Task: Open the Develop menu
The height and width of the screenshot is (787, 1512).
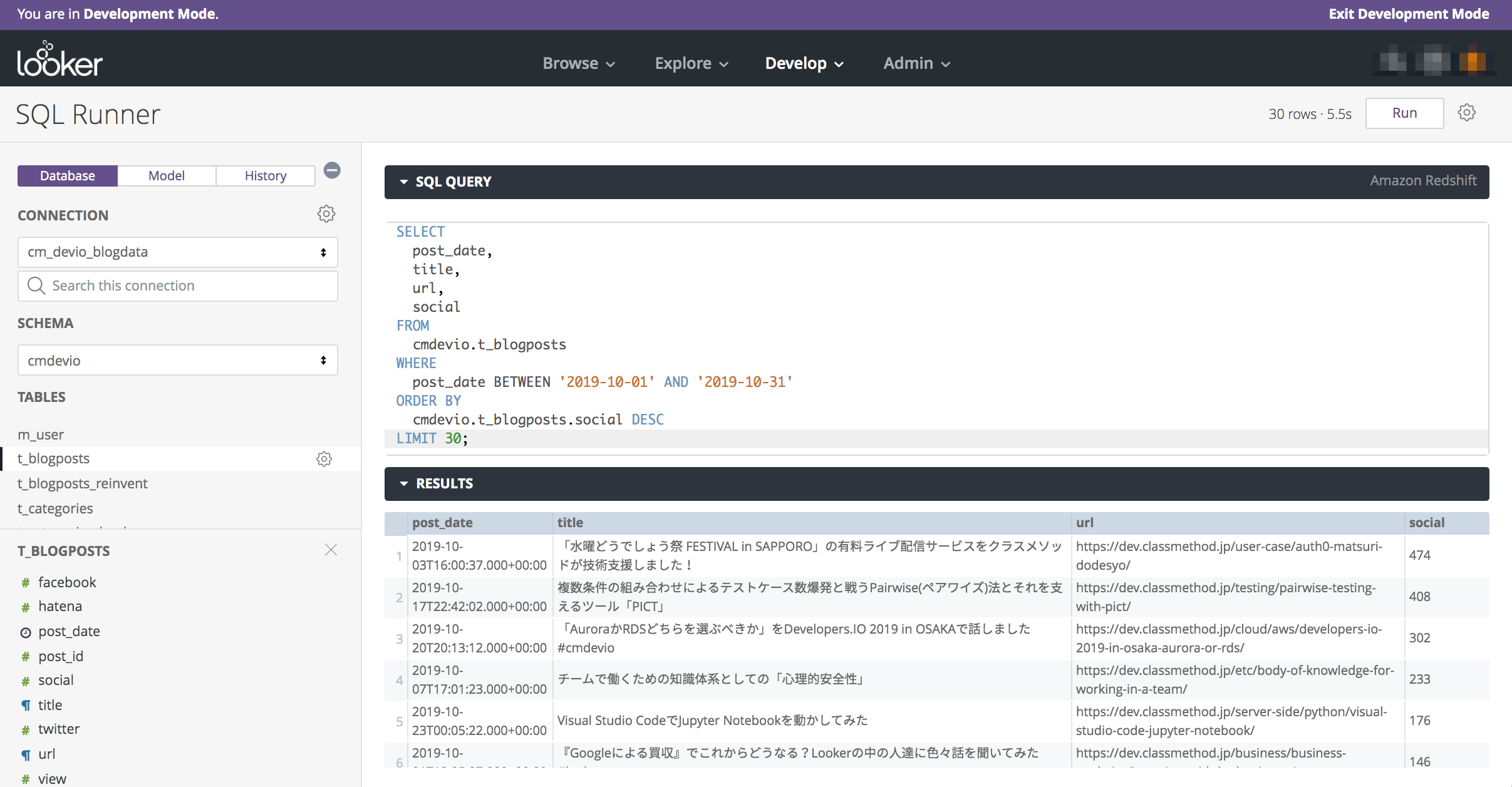Action: 804,63
